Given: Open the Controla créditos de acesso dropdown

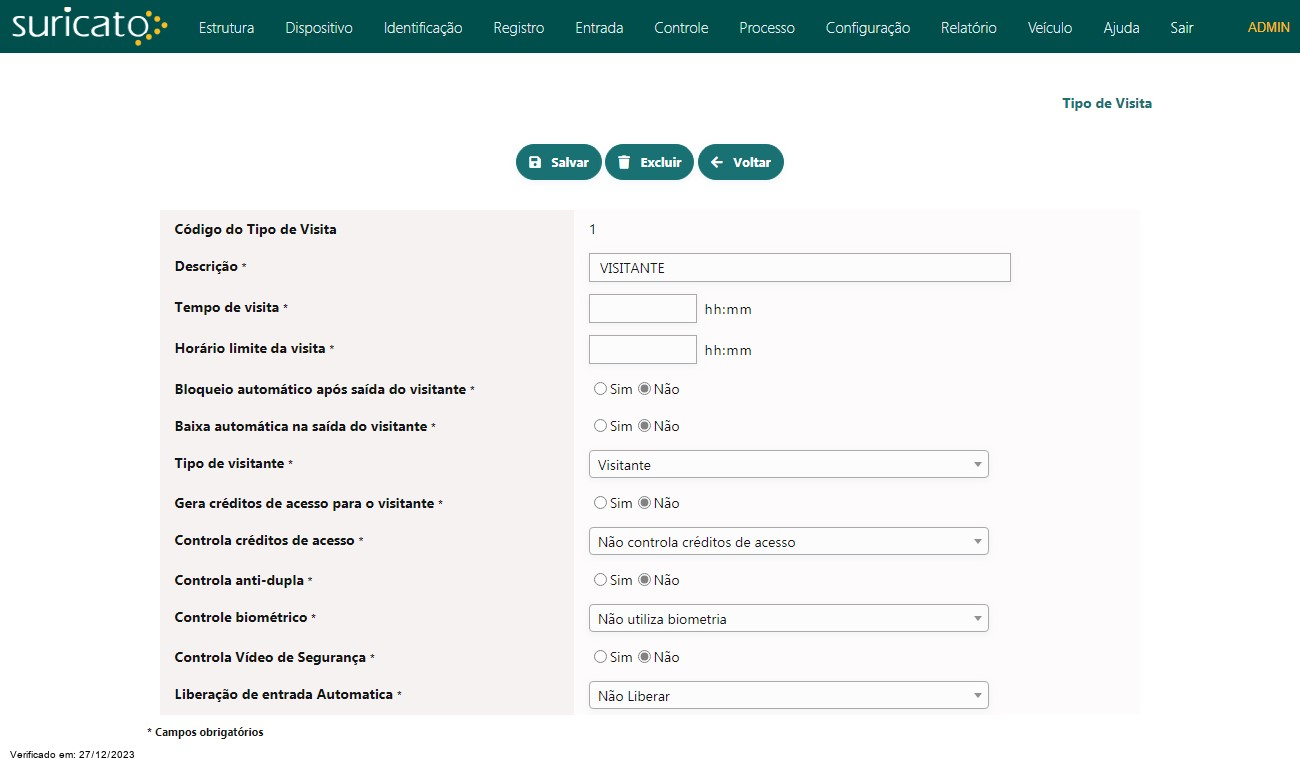Looking at the screenshot, I should [788, 541].
